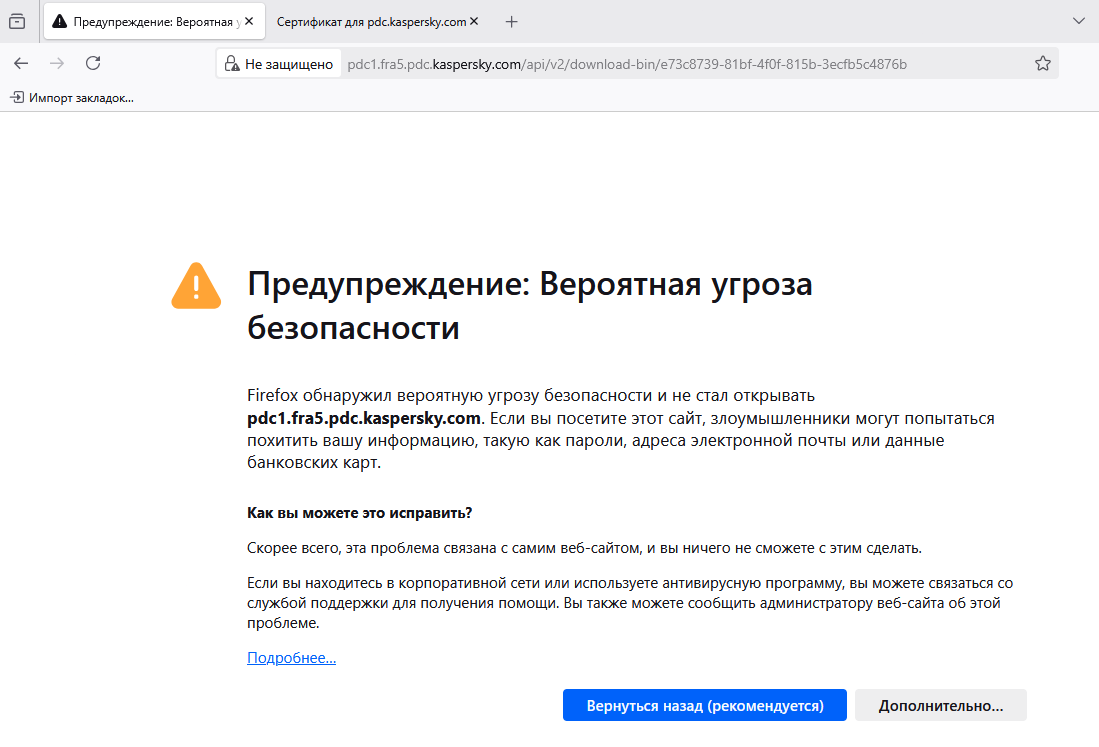Viewport: 1099px width, 747px height.
Task: Close the 'Сертификат для pdc.kaspersky.com' tab
Action: tap(474, 22)
